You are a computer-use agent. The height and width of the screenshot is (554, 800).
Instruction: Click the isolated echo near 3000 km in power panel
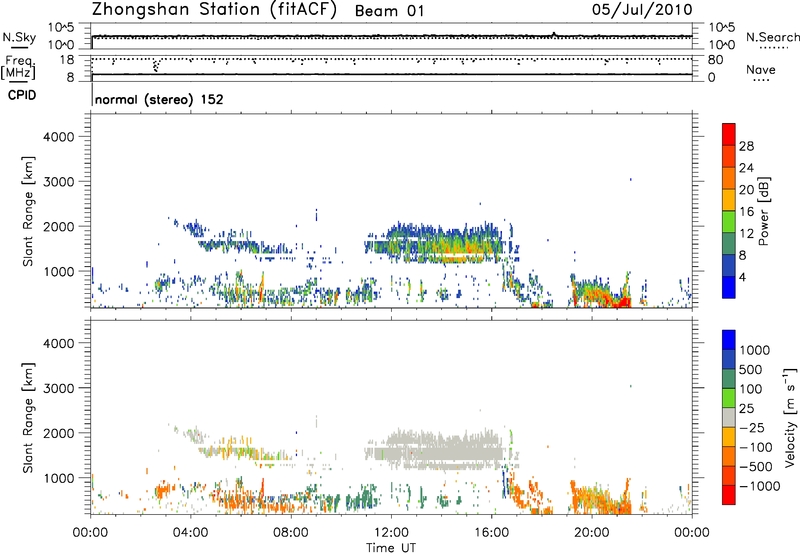pyautogui.click(x=631, y=180)
